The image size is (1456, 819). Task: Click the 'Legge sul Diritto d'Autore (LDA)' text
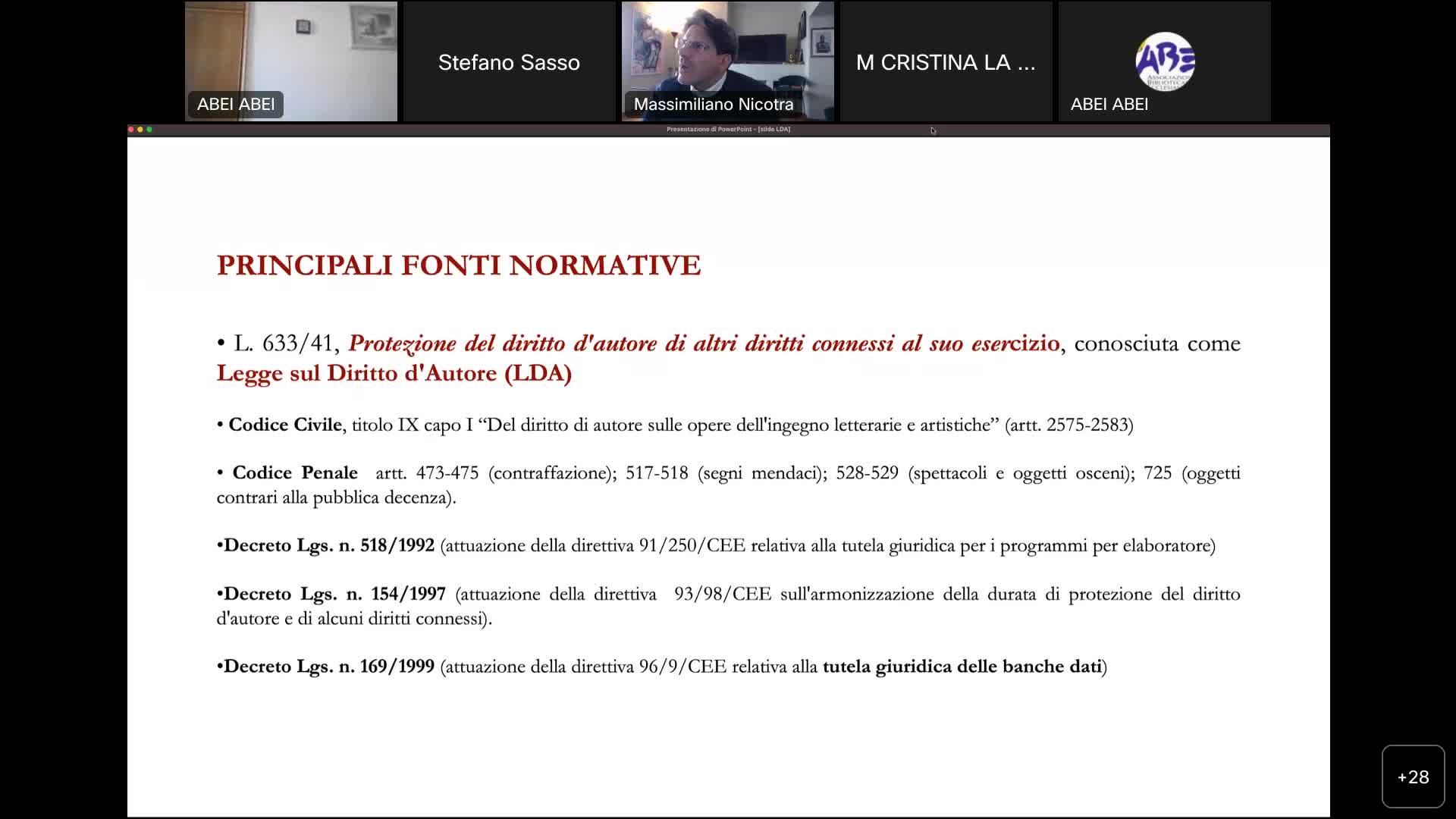click(x=394, y=373)
